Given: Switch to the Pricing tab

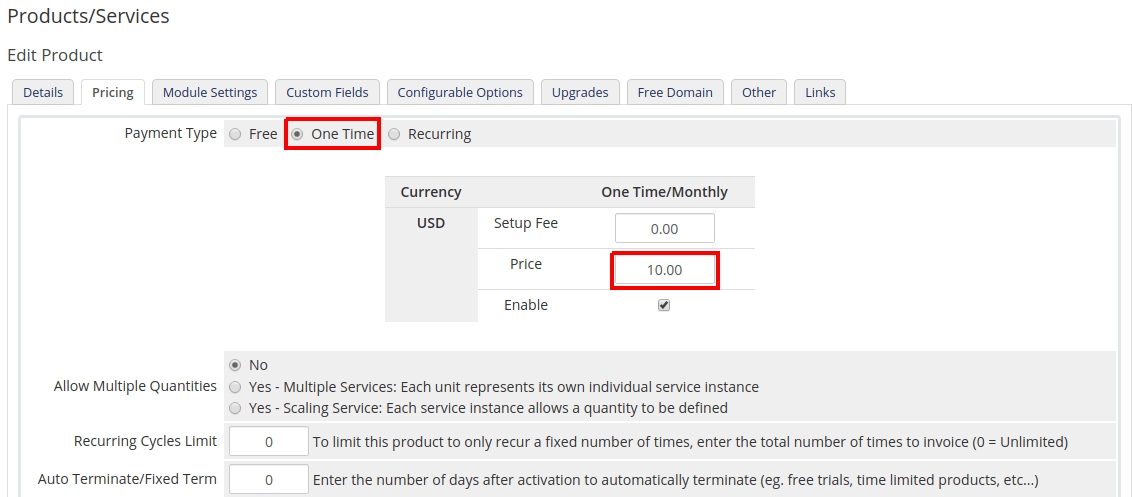Looking at the screenshot, I should coord(113,92).
